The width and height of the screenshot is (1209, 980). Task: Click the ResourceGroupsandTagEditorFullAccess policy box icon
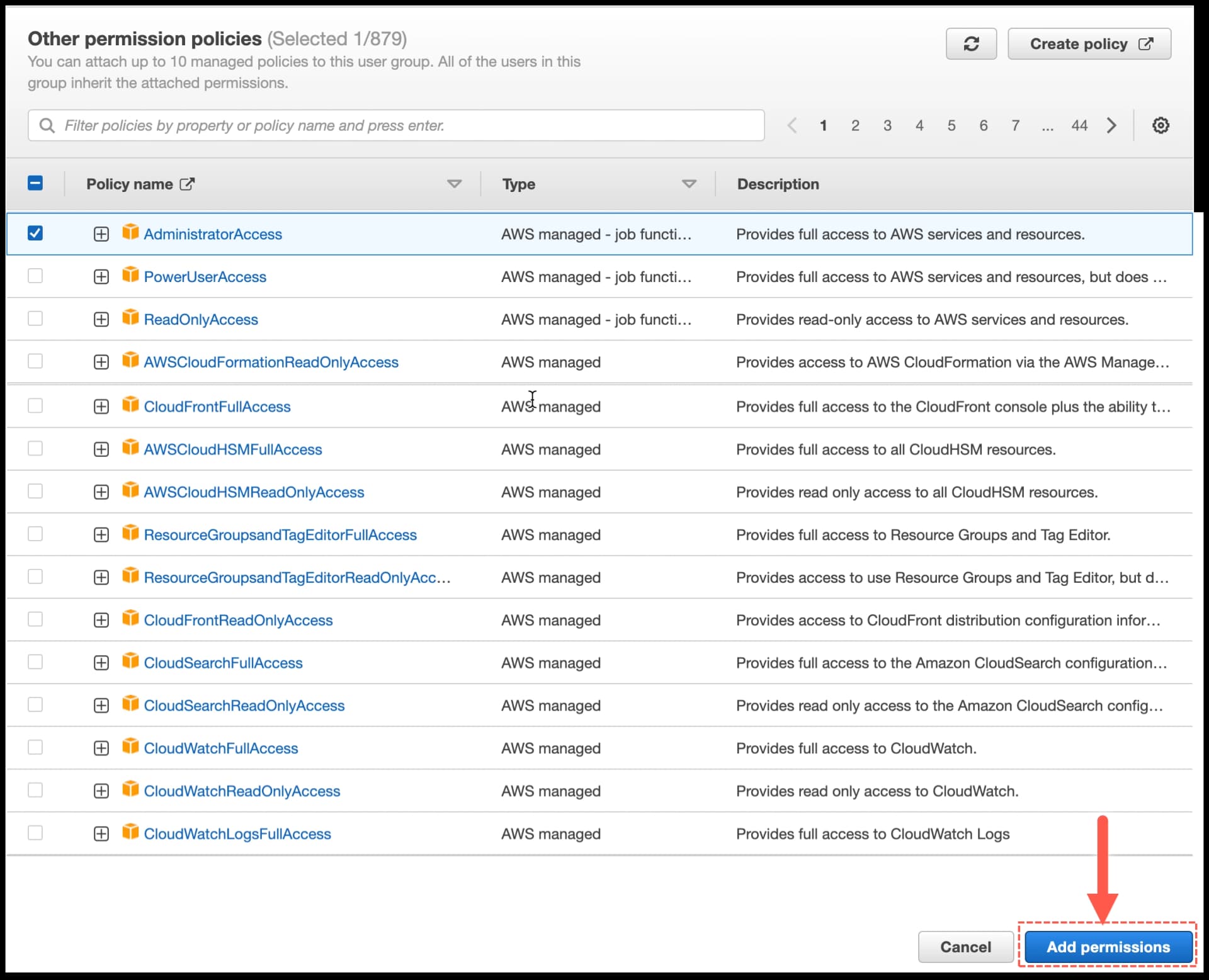coord(130,533)
